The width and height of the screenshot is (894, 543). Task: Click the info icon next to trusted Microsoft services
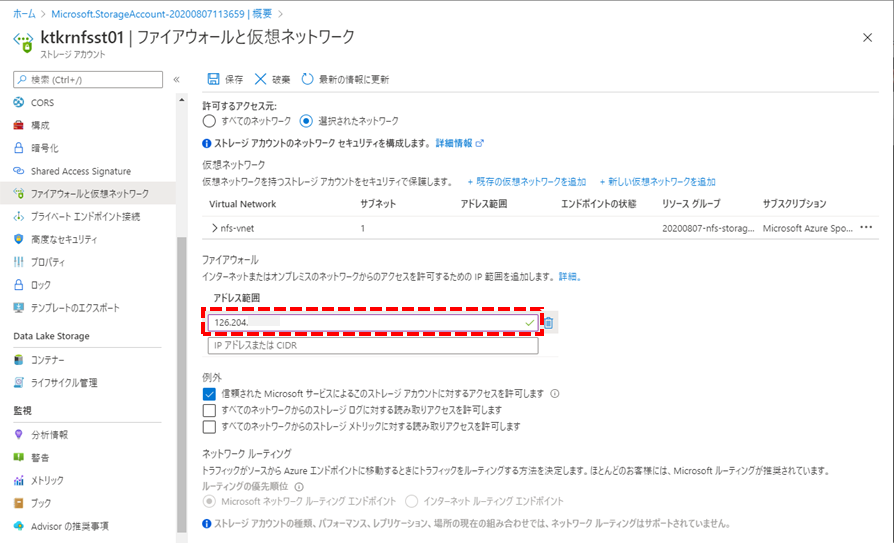(555, 394)
